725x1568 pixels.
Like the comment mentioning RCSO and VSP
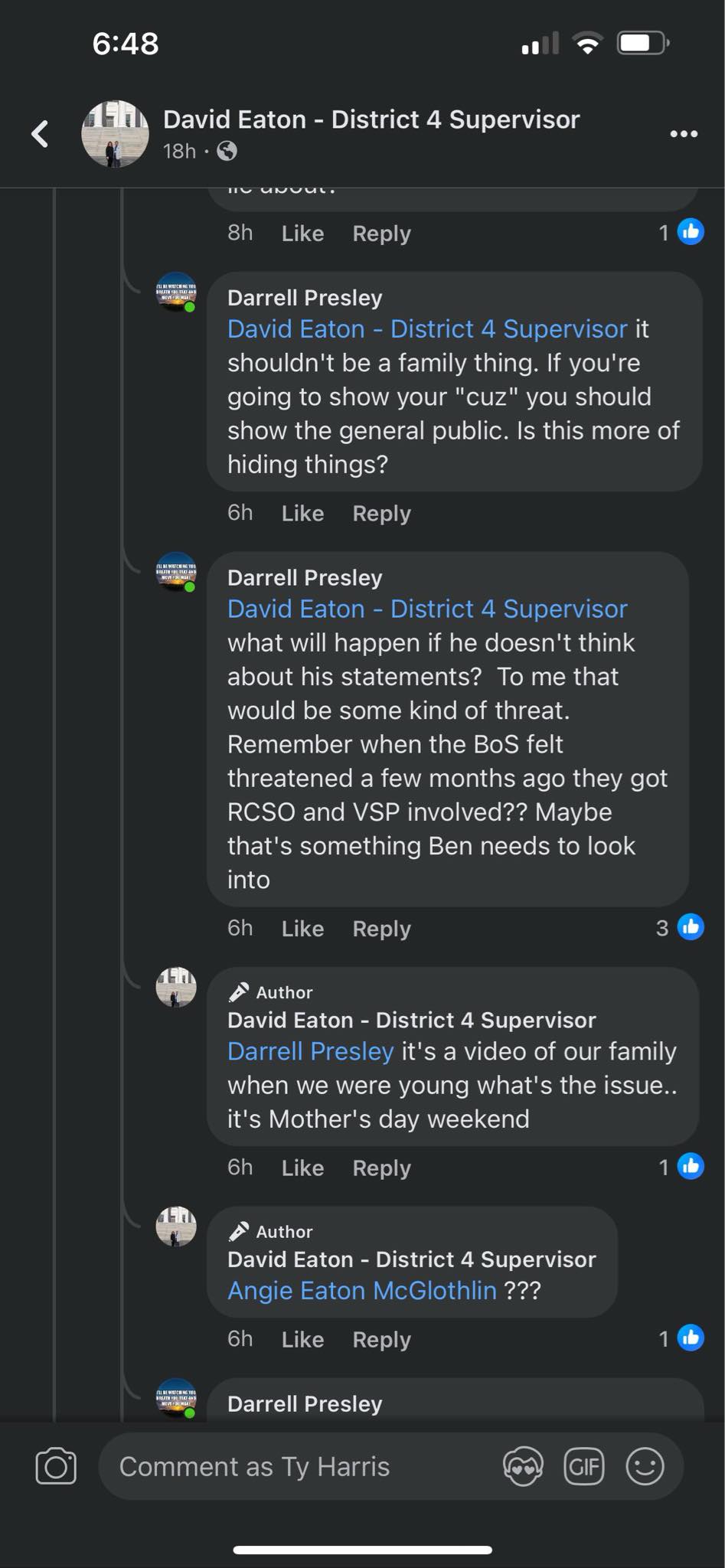click(x=302, y=929)
